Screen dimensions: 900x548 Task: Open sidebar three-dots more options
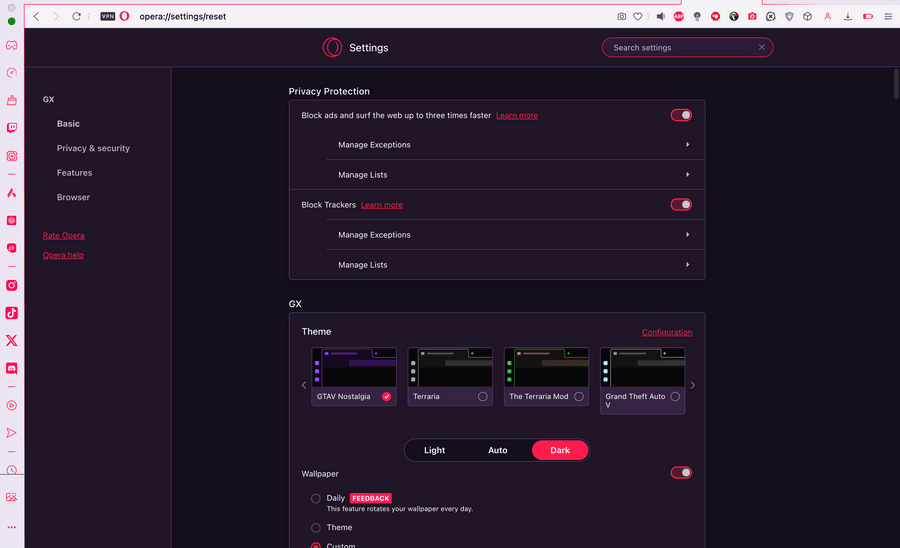point(11,527)
